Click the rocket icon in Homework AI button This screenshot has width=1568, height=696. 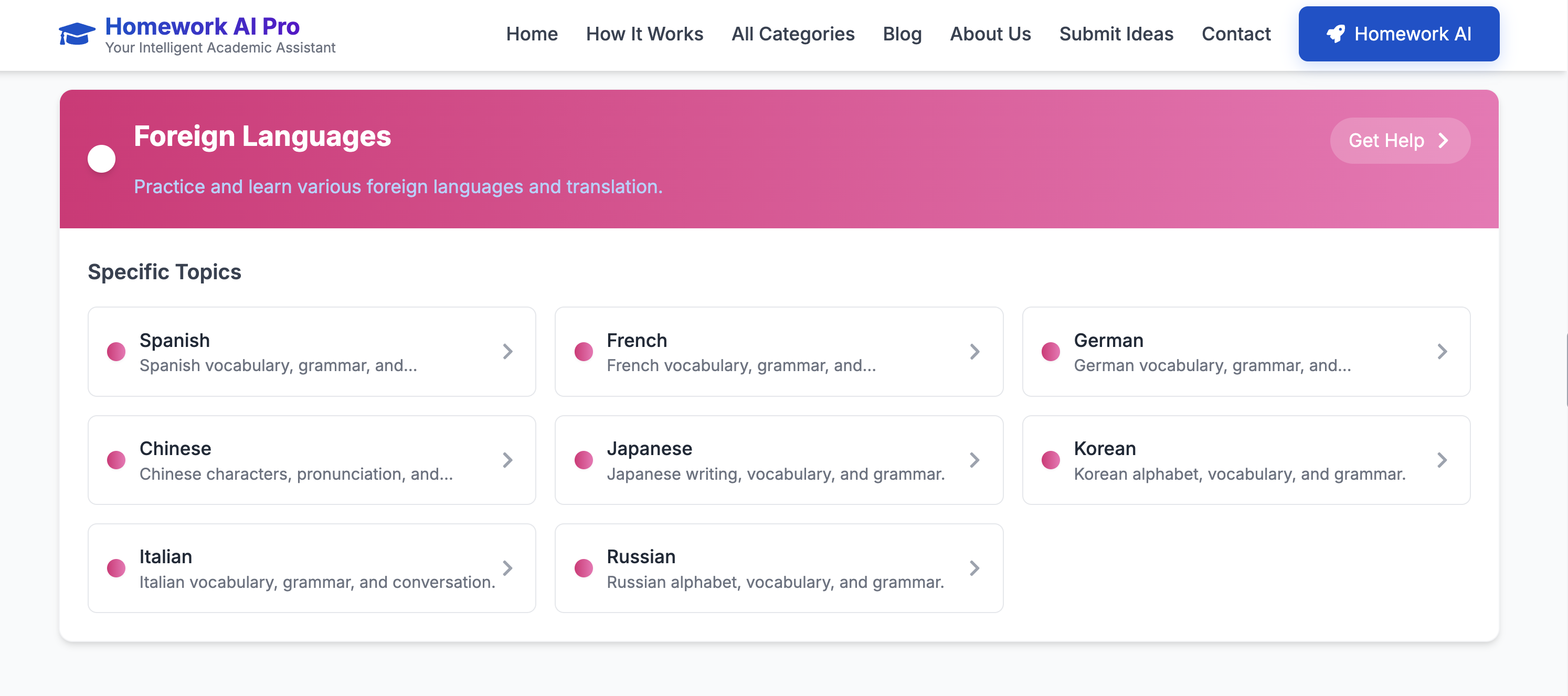point(1336,34)
